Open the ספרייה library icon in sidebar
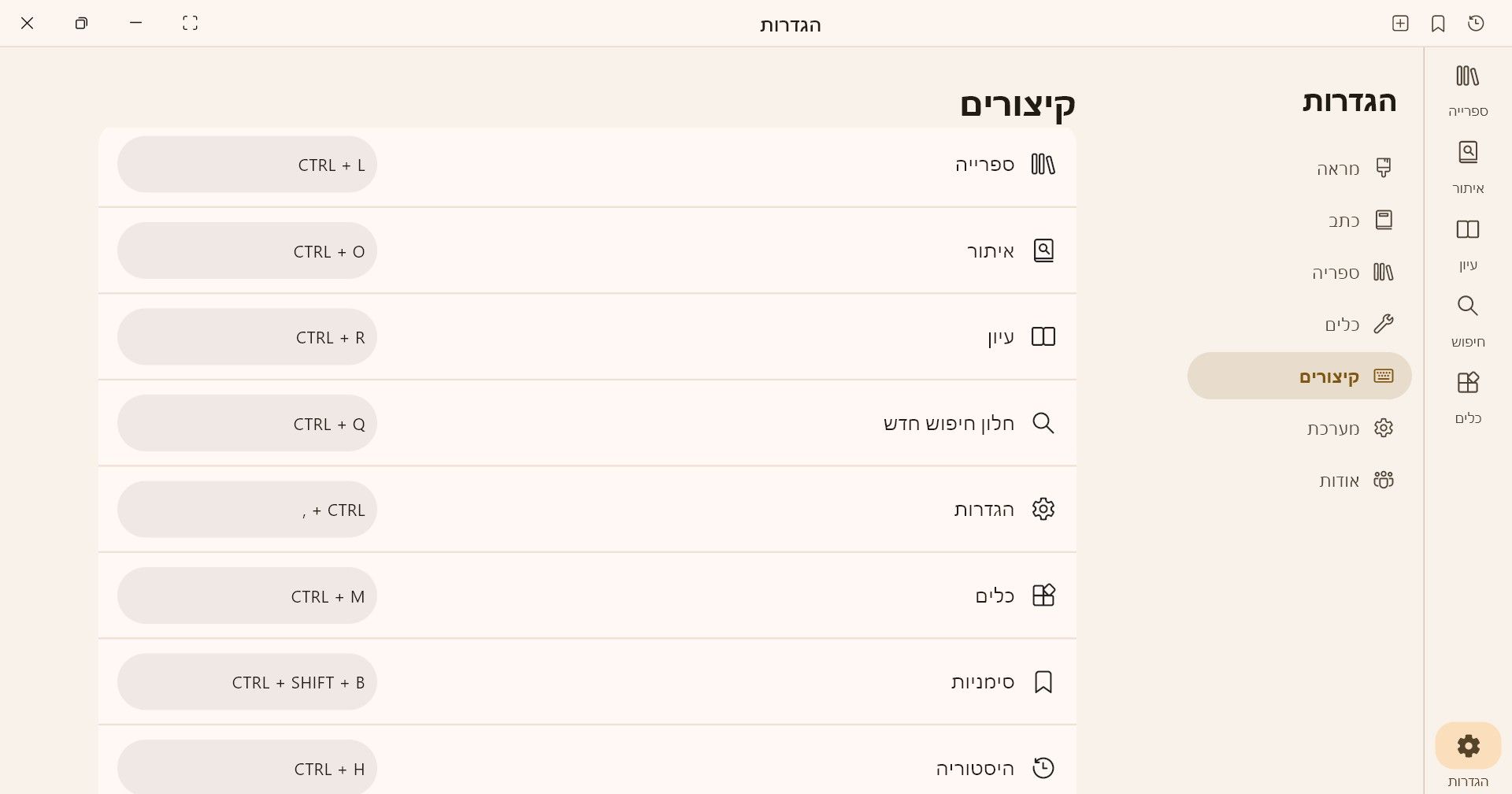 point(1468,88)
